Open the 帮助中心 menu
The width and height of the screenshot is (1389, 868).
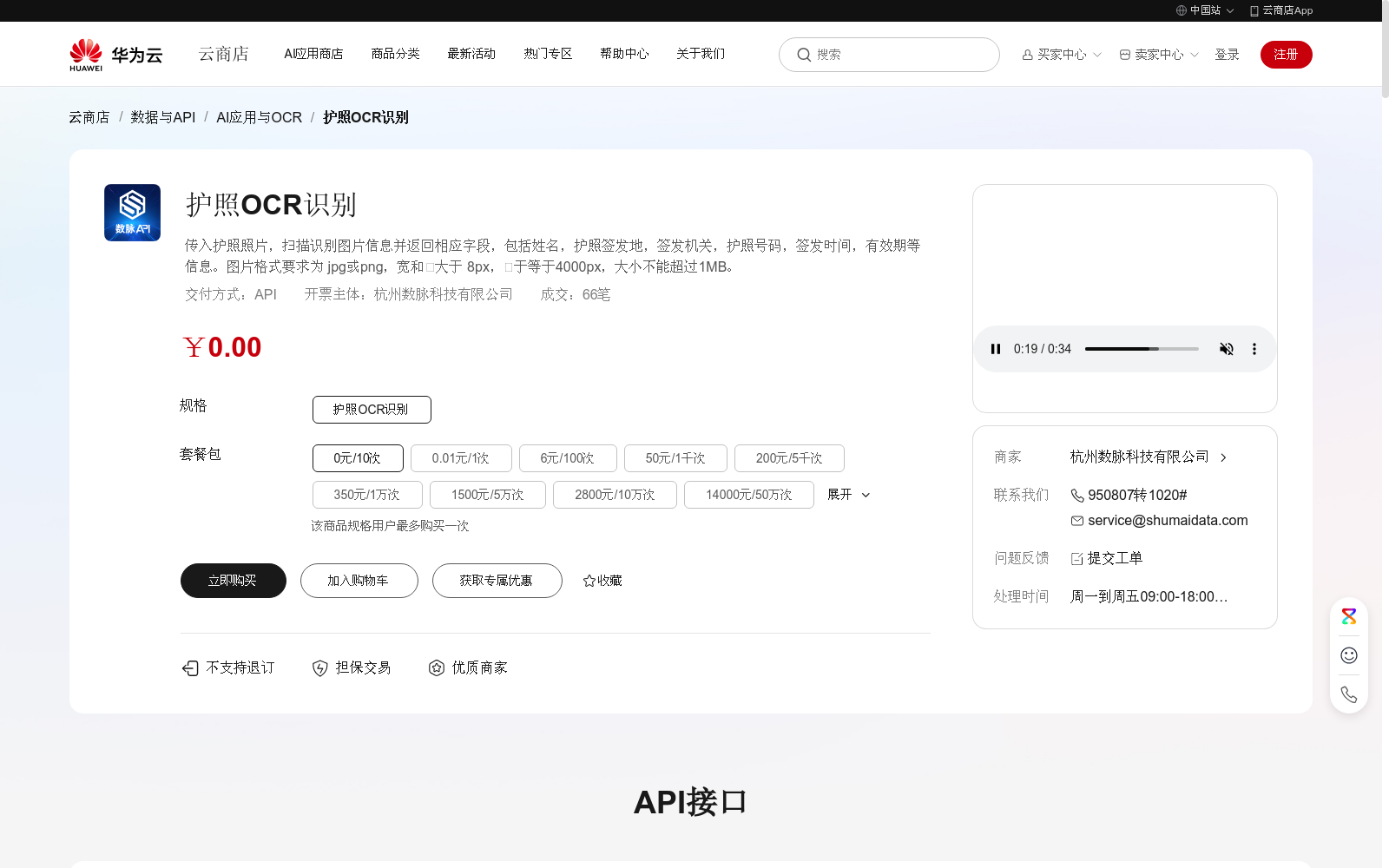tap(624, 54)
